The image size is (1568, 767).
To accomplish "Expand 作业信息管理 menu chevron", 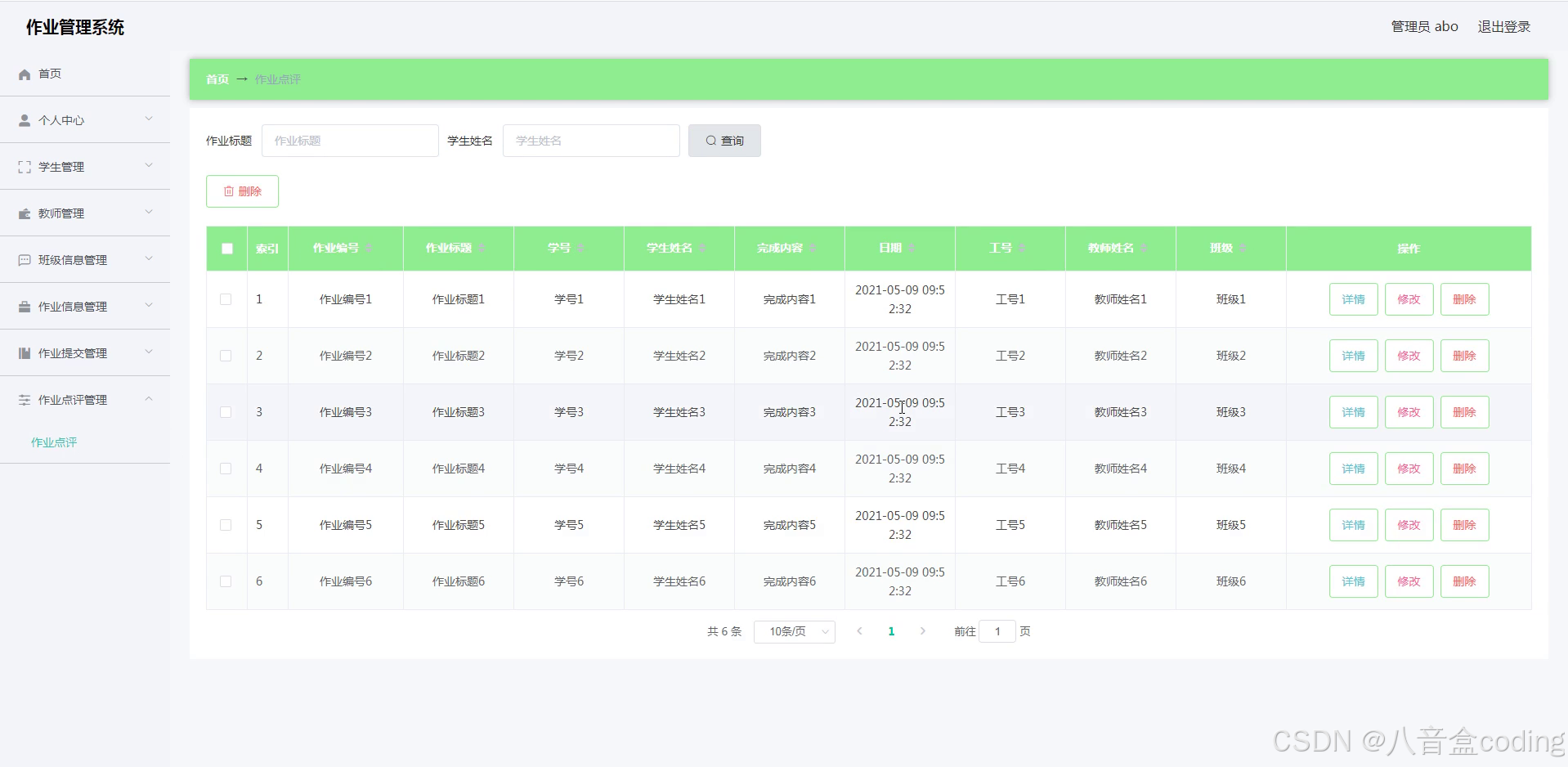I will click(x=149, y=306).
